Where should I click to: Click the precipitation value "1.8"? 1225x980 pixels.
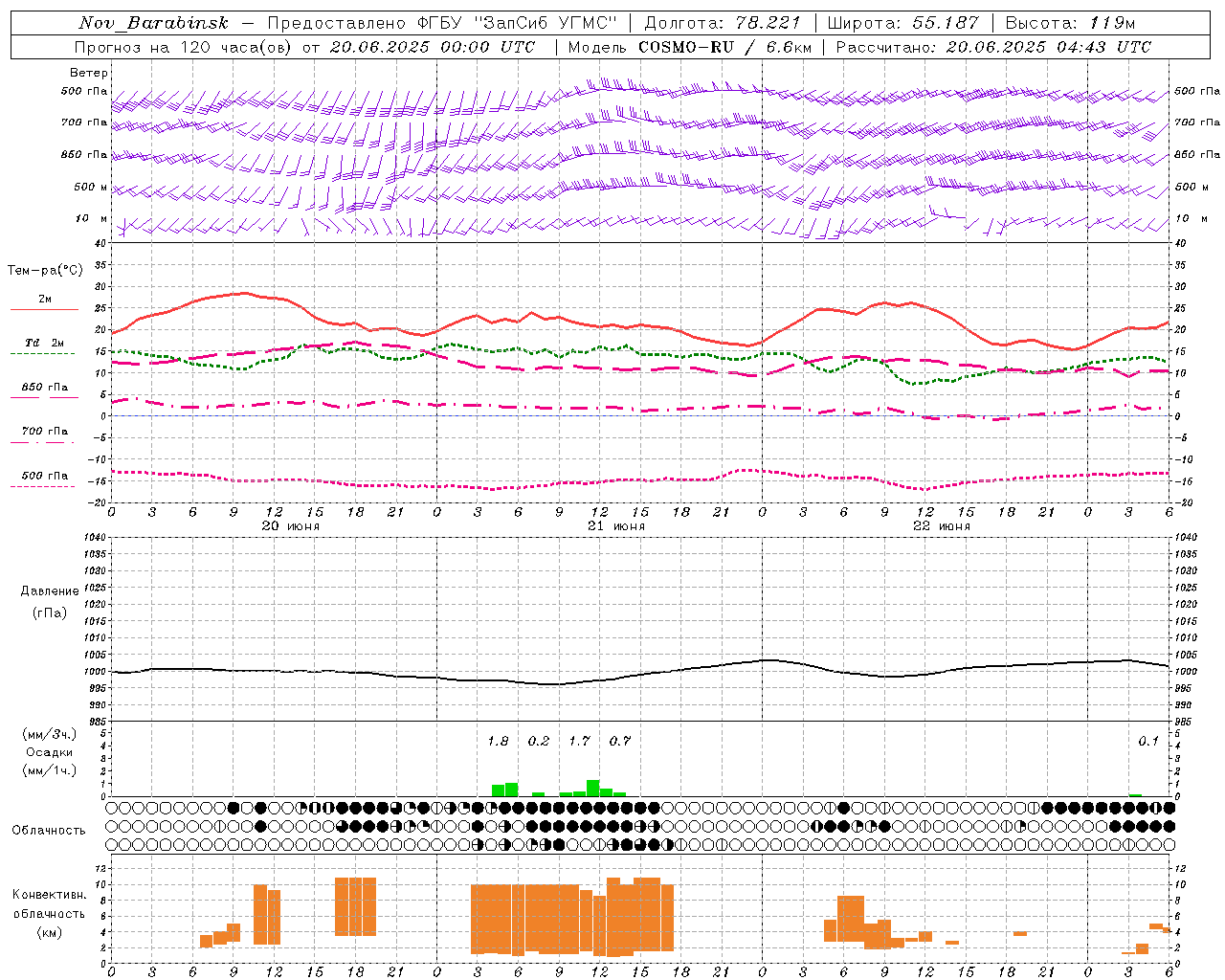498,742
